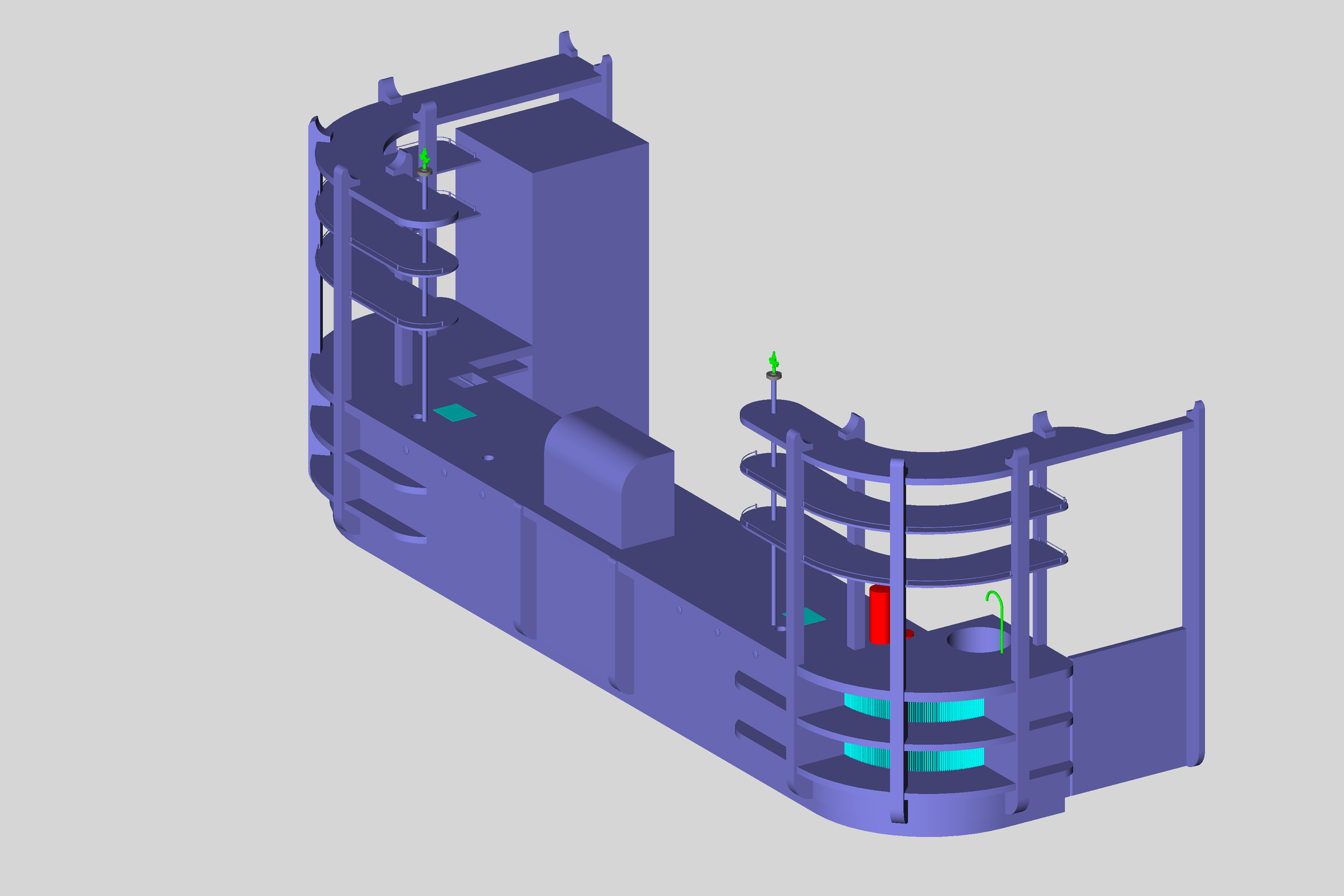Select the green figure atop the right pole
Image resolution: width=1344 pixels, height=896 pixels.
coord(774,362)
